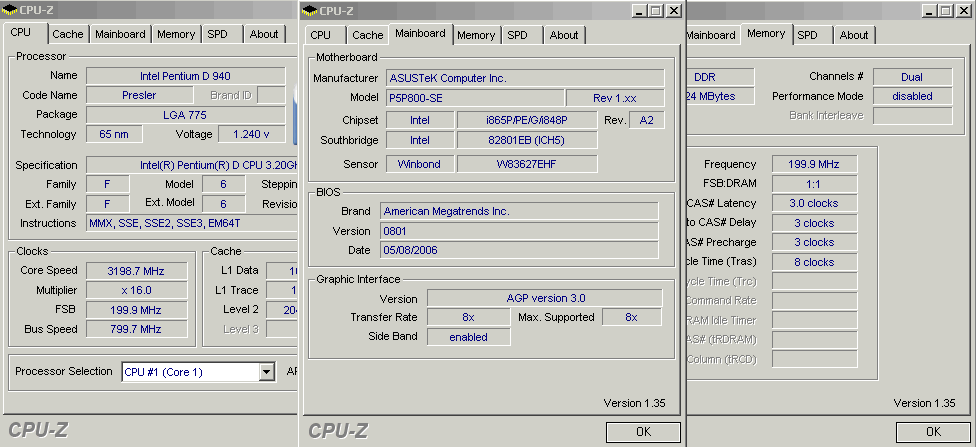This screenshot has width=976, height=447.
Task: Open About tab in the left CPU-Z window
Action: coord(264,34)
